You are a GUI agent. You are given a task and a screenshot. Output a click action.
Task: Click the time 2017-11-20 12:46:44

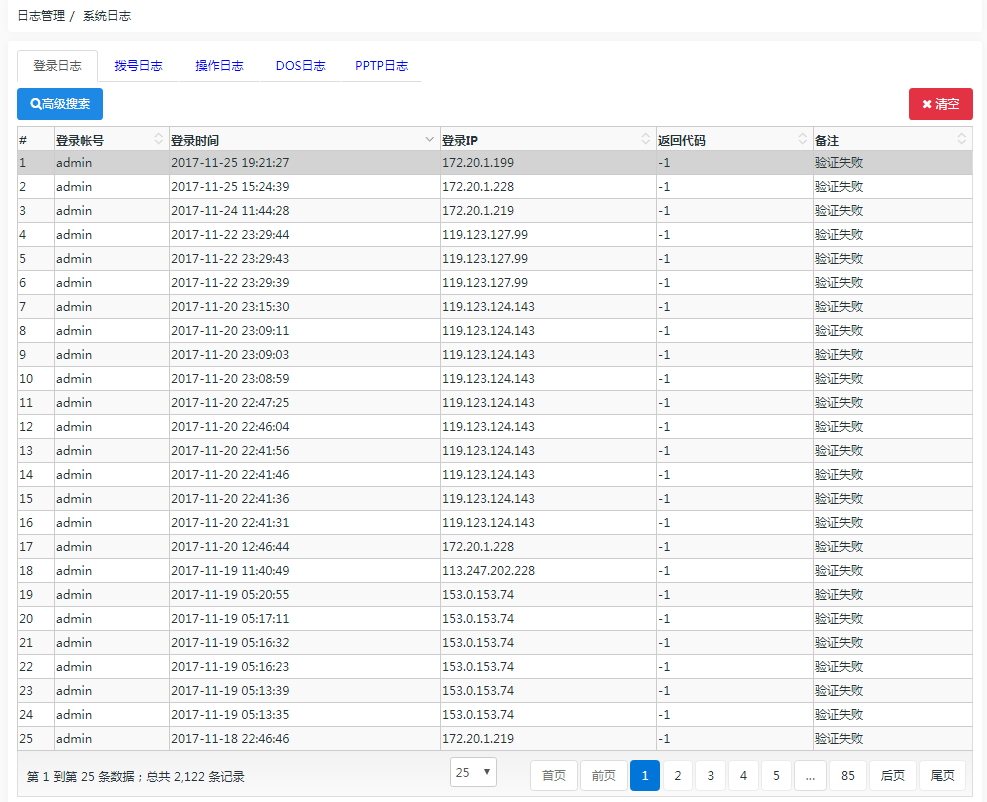pos(230,546)
